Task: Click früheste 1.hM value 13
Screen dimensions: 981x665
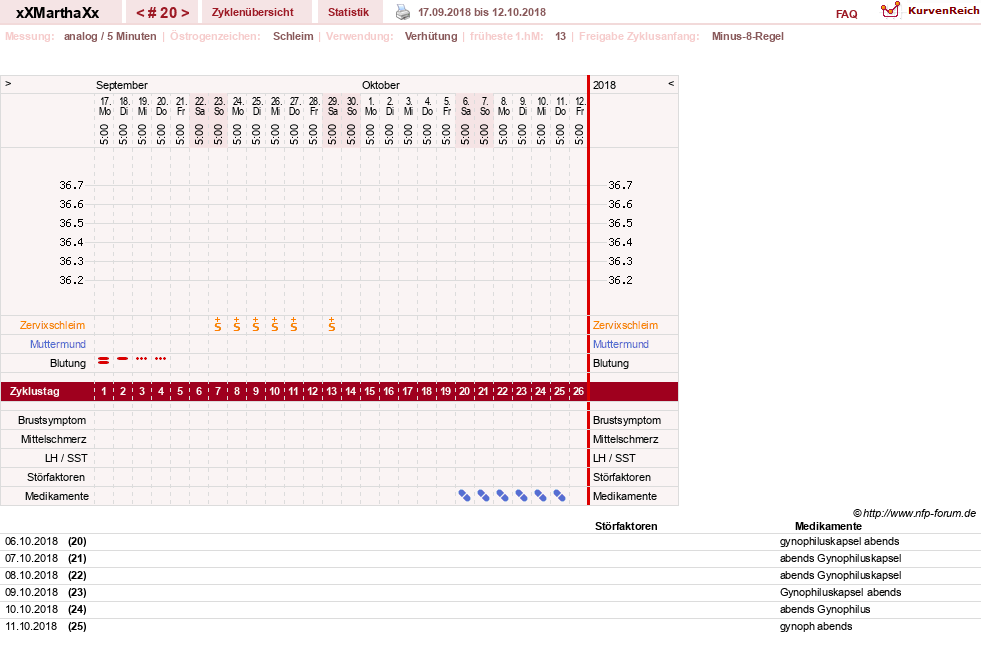Action: 561,36
